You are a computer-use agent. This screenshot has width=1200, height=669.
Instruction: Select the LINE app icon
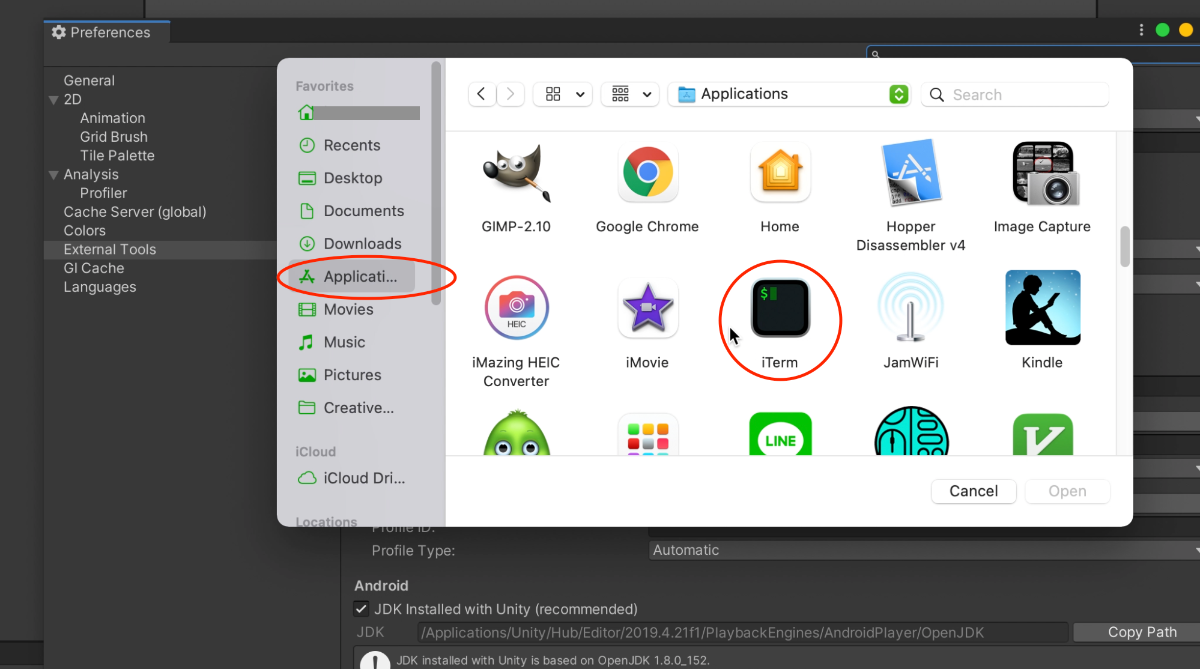coord(780,435)
